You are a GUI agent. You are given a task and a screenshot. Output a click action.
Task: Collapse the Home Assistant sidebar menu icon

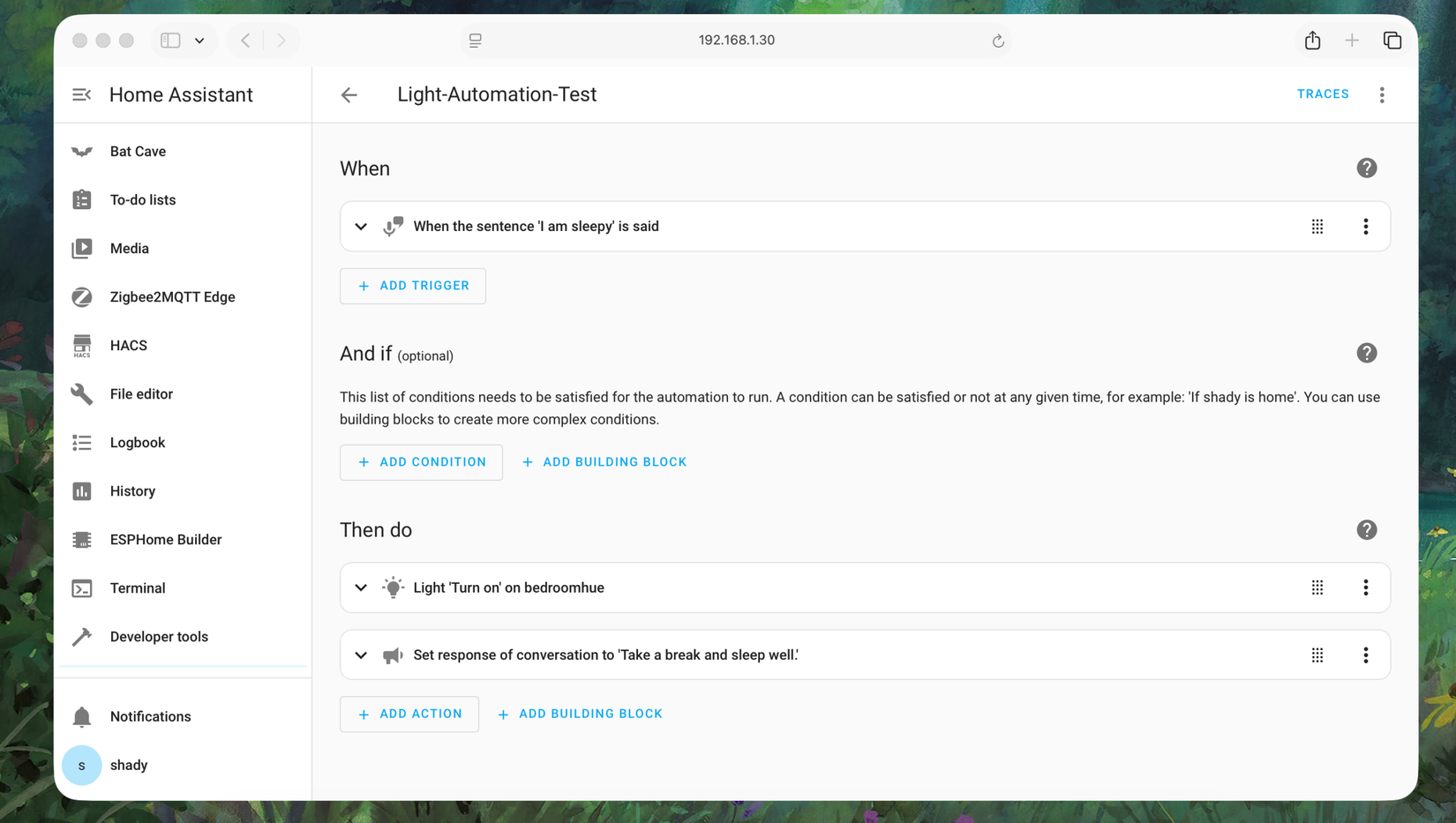pyautogui.click(x=81, y=94)
